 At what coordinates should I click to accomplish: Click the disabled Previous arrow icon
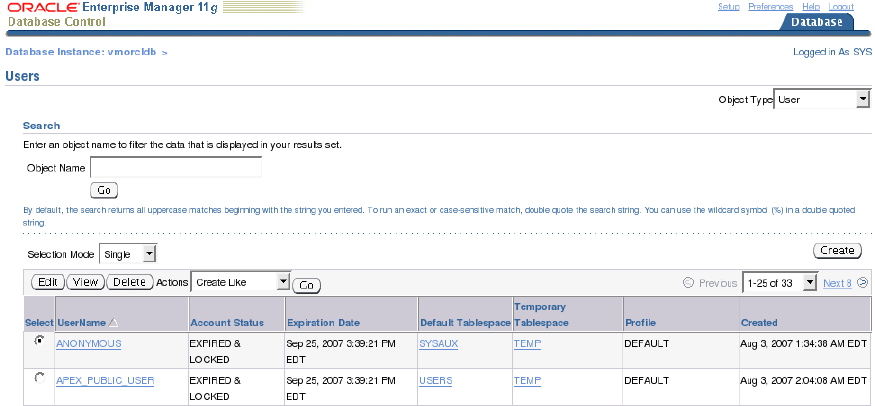coord(689,283)
